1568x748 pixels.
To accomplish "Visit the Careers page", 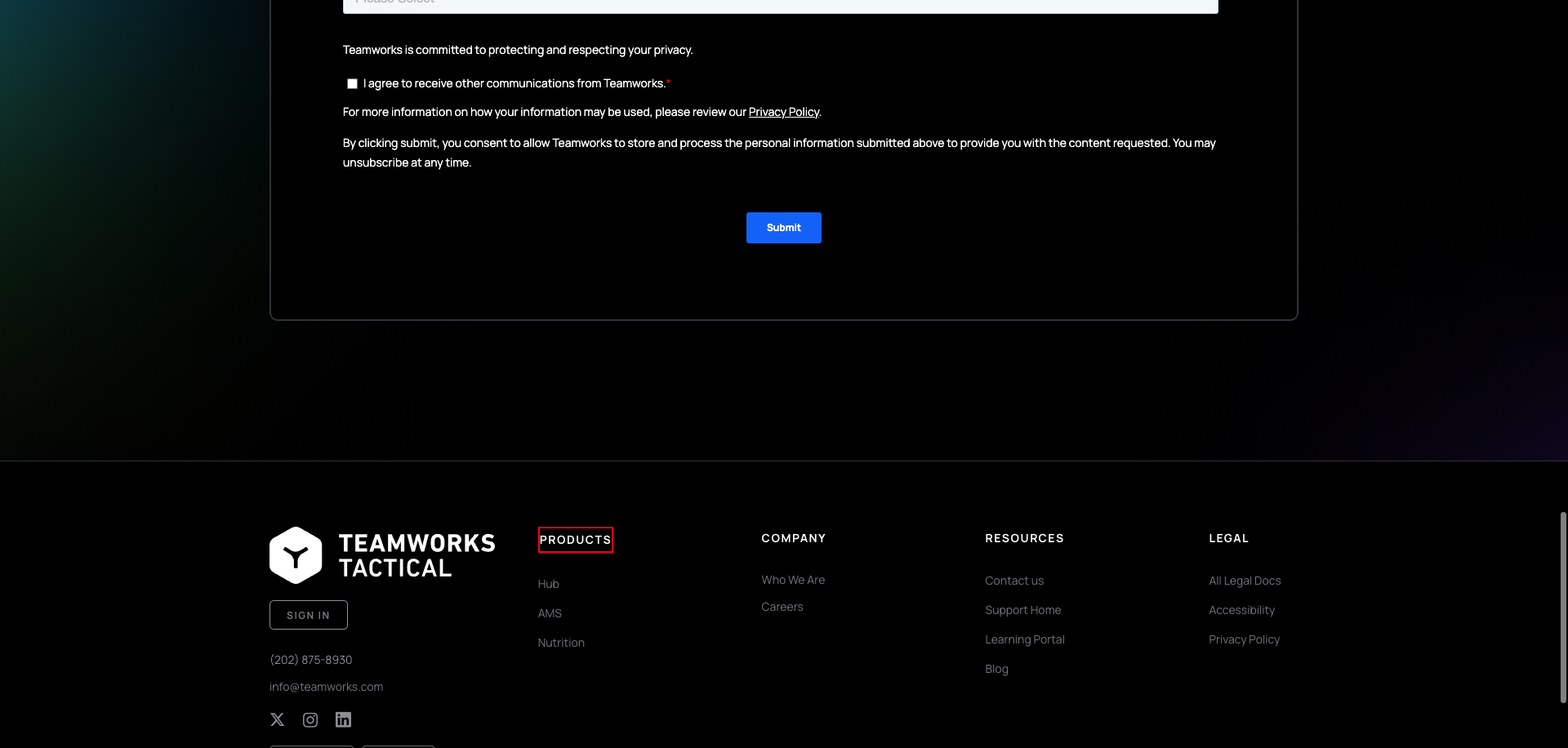I will [x=782, y=607].
